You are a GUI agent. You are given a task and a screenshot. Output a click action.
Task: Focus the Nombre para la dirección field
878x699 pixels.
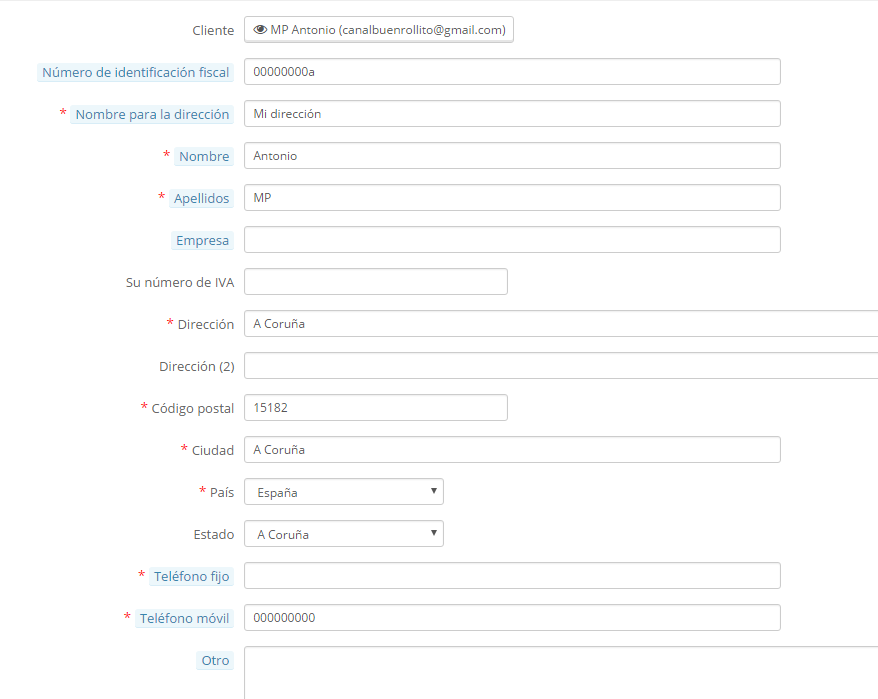512,114
